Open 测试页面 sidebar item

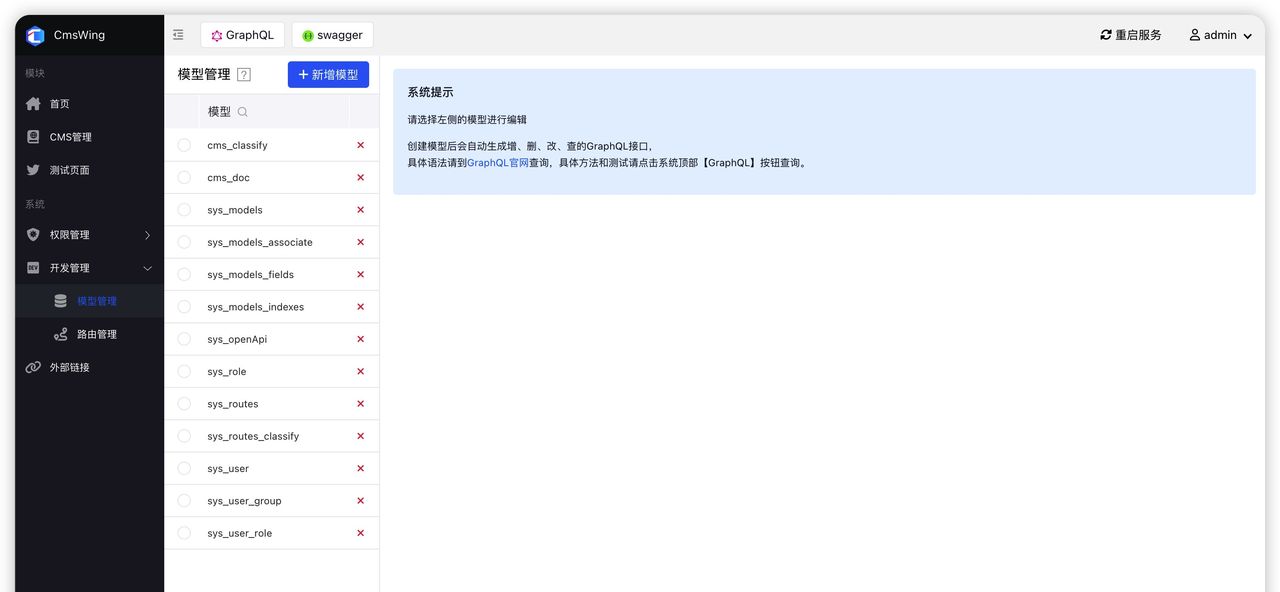(x=89, y=170)
